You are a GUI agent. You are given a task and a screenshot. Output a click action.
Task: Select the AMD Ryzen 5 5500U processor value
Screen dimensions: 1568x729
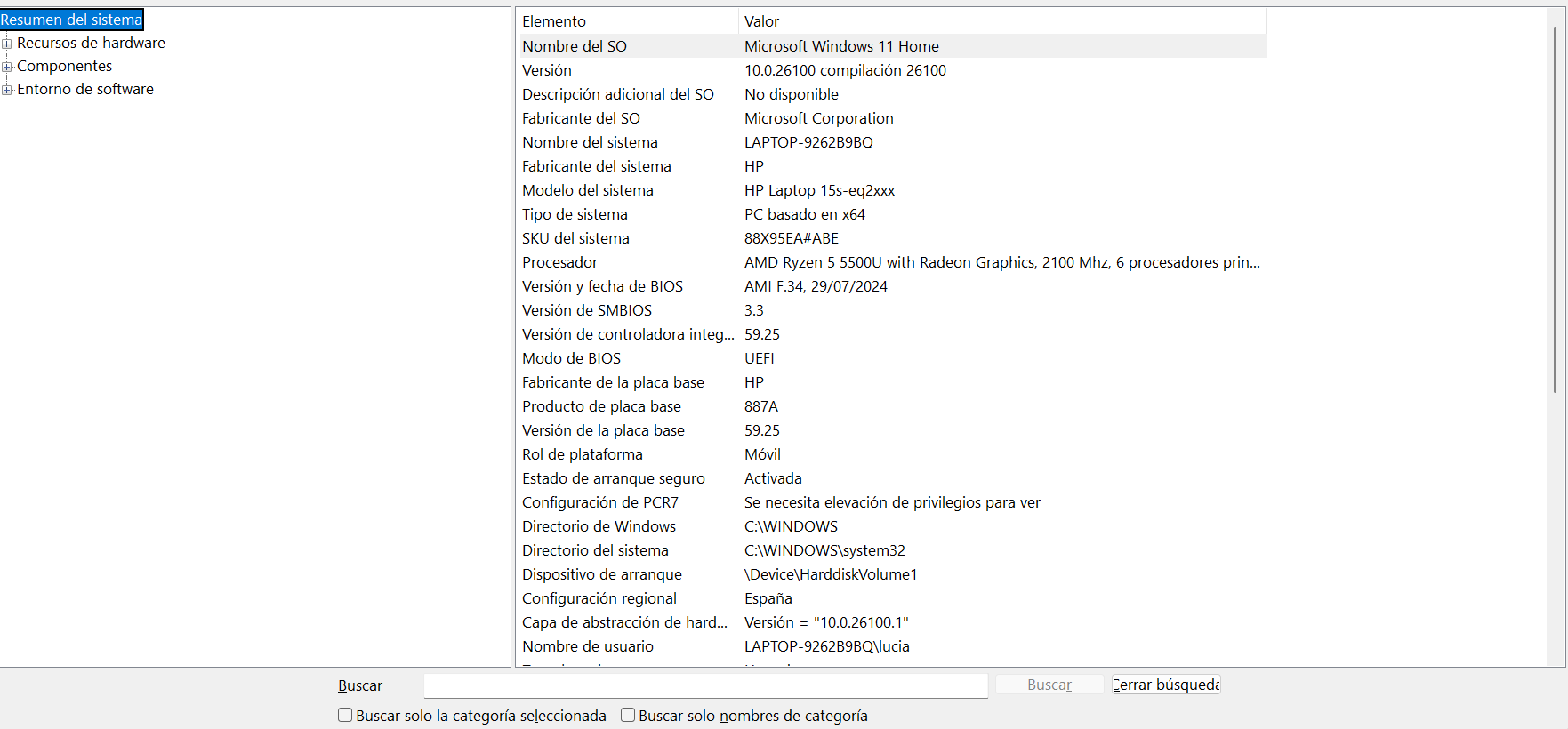pos(1002,262)
